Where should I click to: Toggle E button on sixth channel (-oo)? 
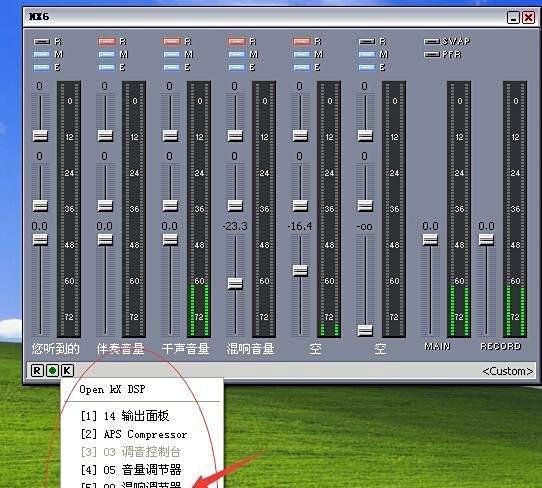coord(367,67)
